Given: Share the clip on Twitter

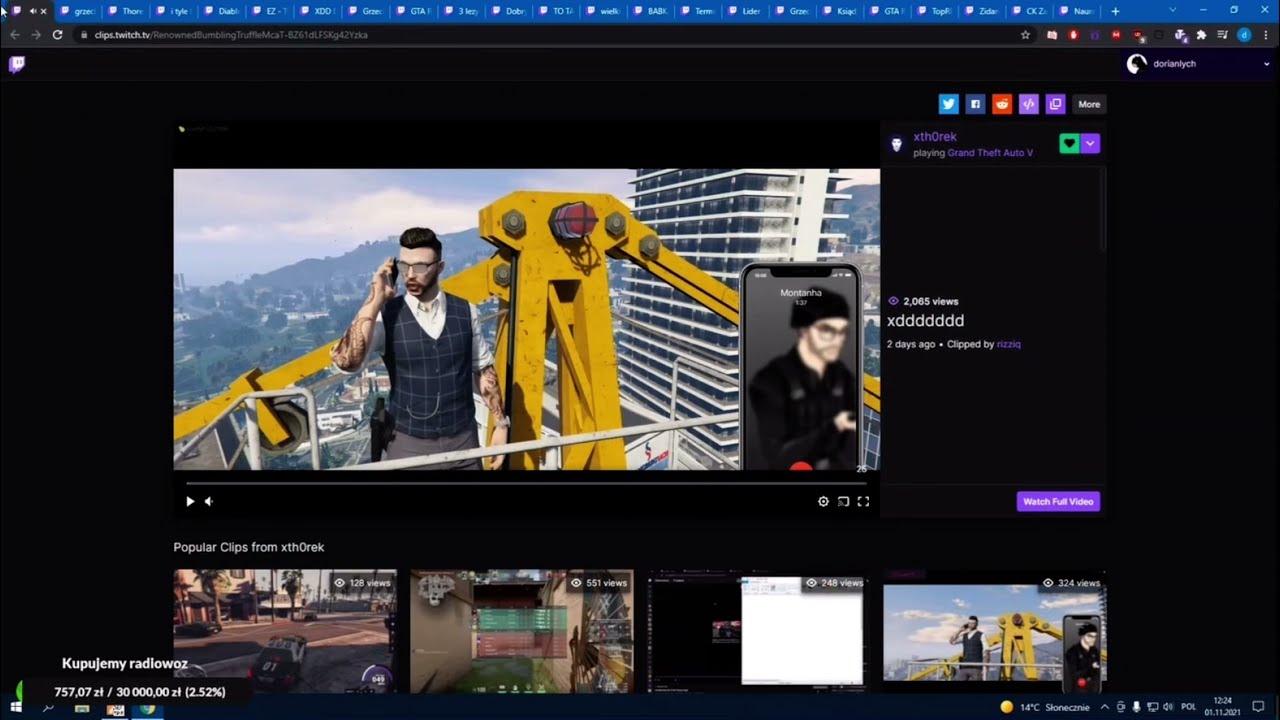Looking at the screenshot, I should point(948,104).
